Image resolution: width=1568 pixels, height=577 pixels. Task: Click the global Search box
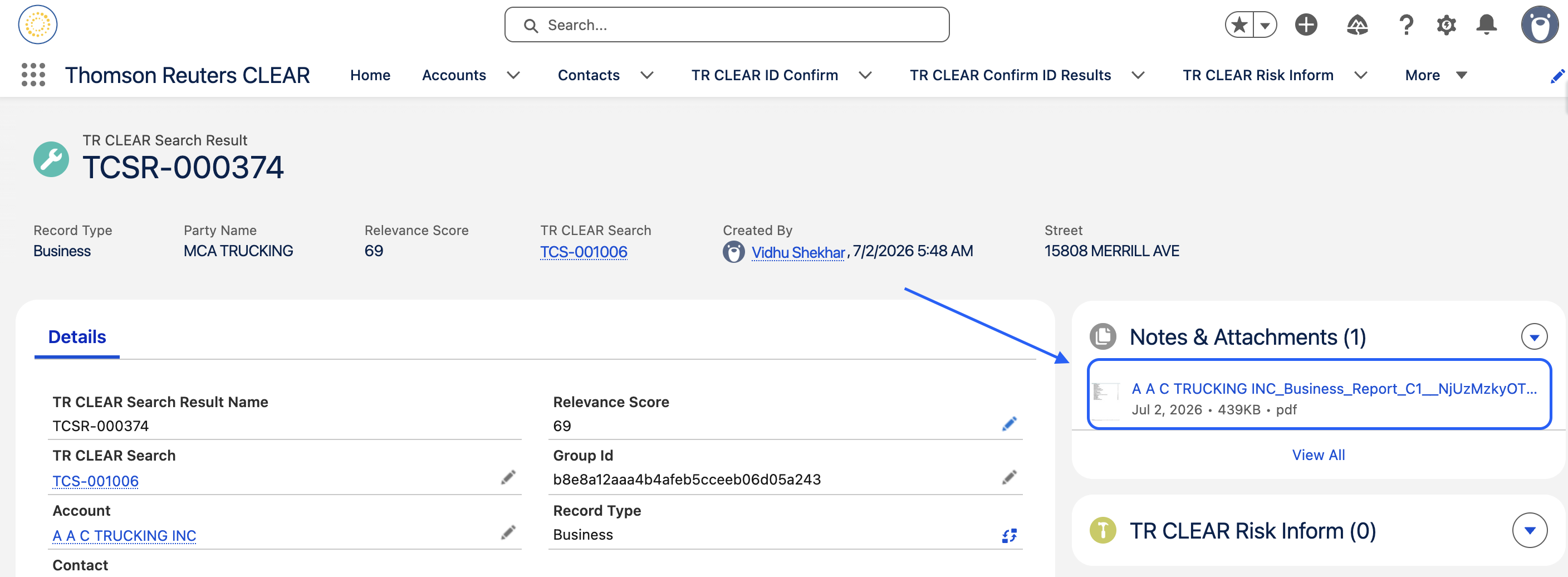point(727,25)
